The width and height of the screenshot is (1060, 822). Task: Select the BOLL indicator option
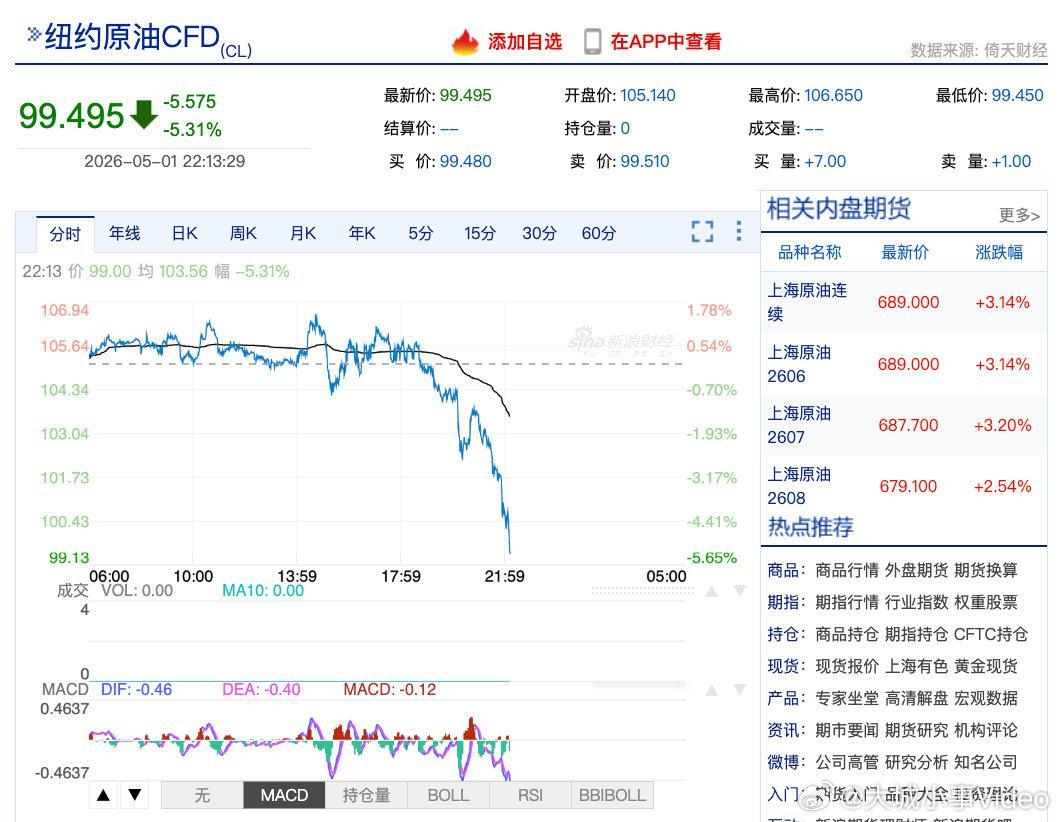click(x=448, y=795)
